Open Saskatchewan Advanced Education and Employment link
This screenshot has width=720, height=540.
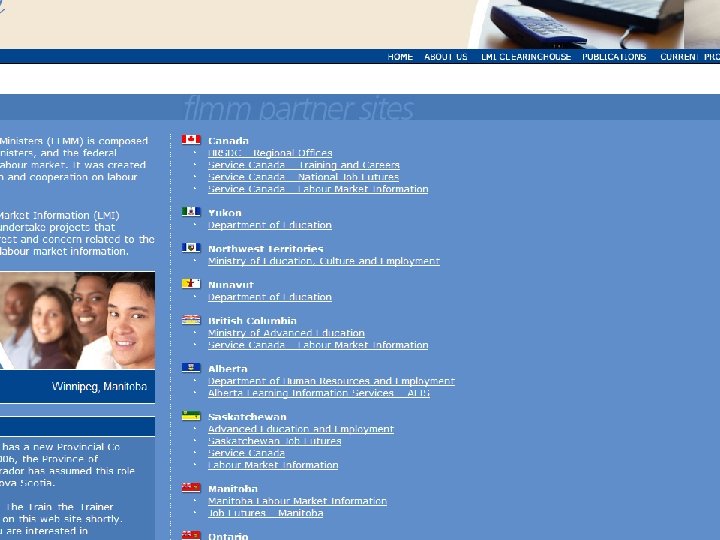coord(301,429)
